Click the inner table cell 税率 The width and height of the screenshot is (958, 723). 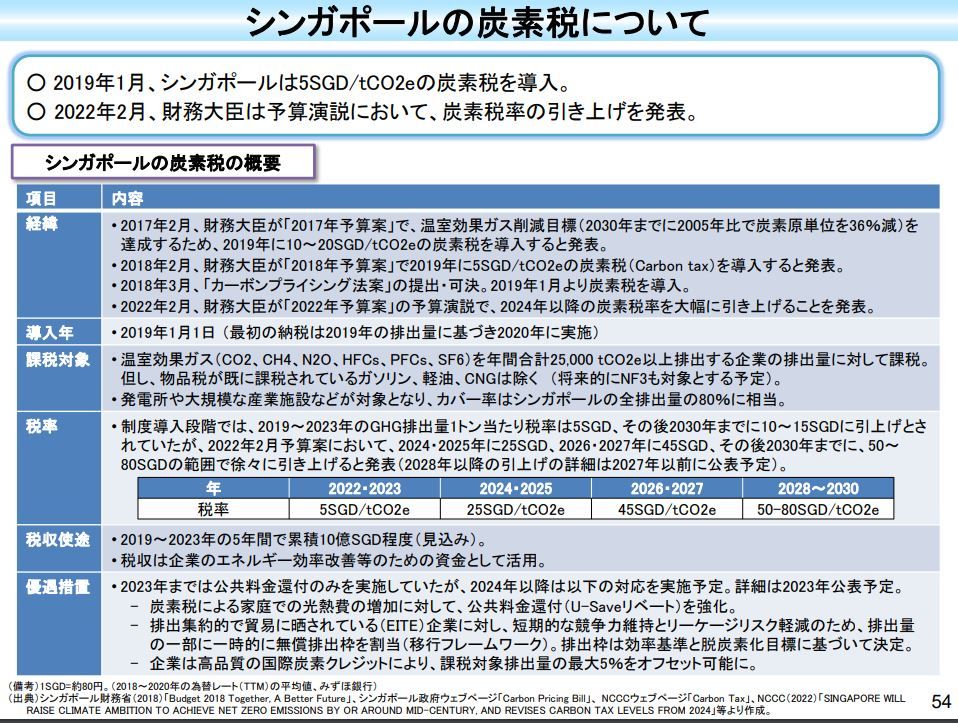(x=213, y=509)
